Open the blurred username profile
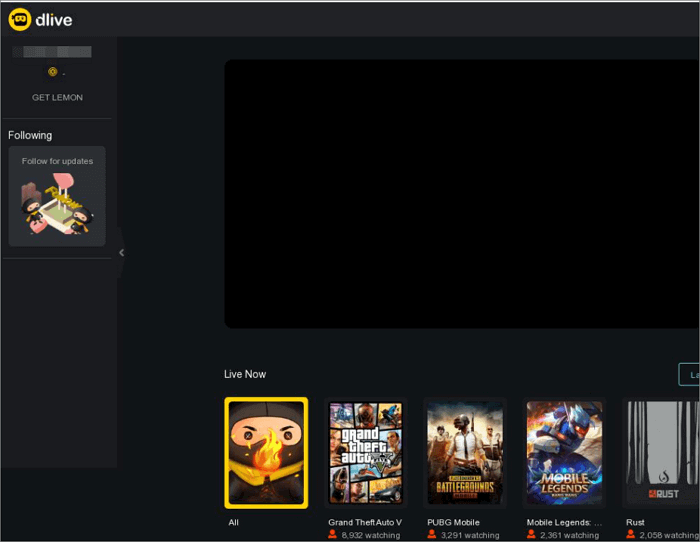The height and width of the screenshot is (542, 700). point(52,51)
